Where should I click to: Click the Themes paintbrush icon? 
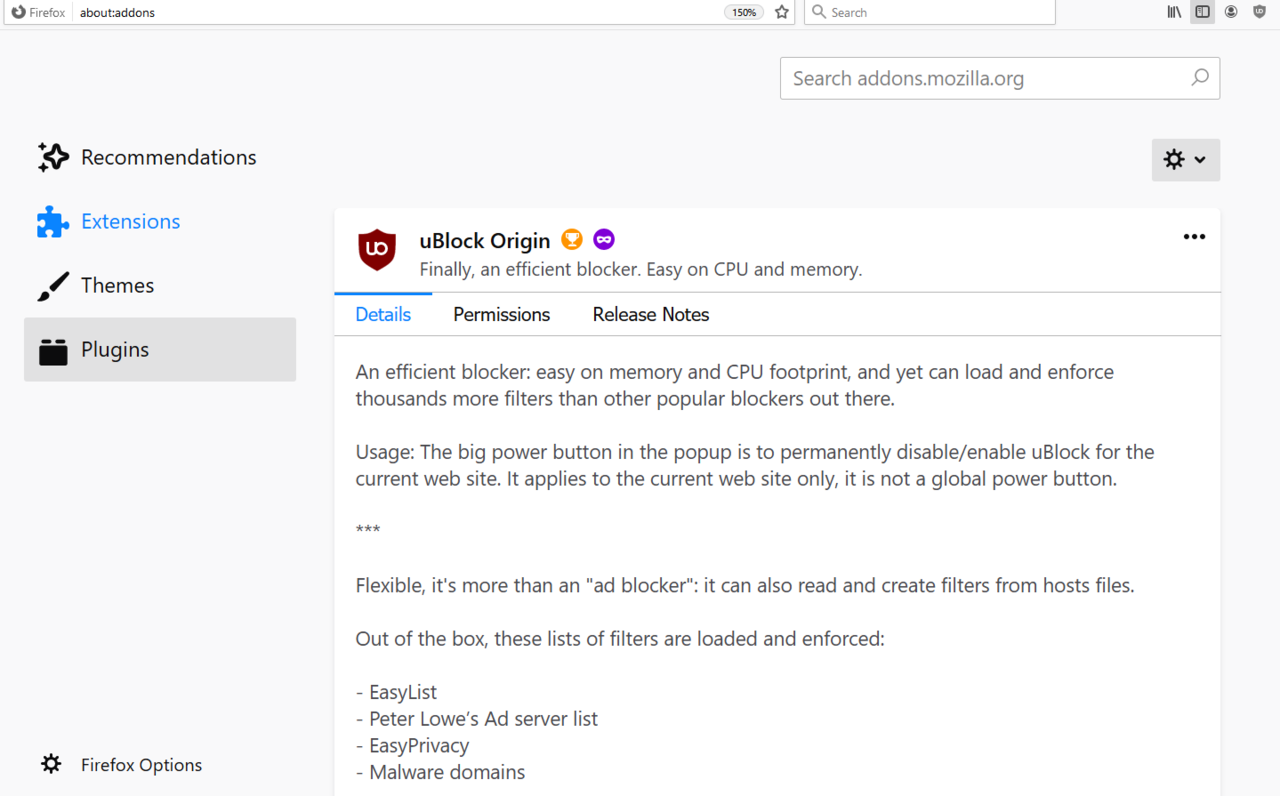click(53, 286)
